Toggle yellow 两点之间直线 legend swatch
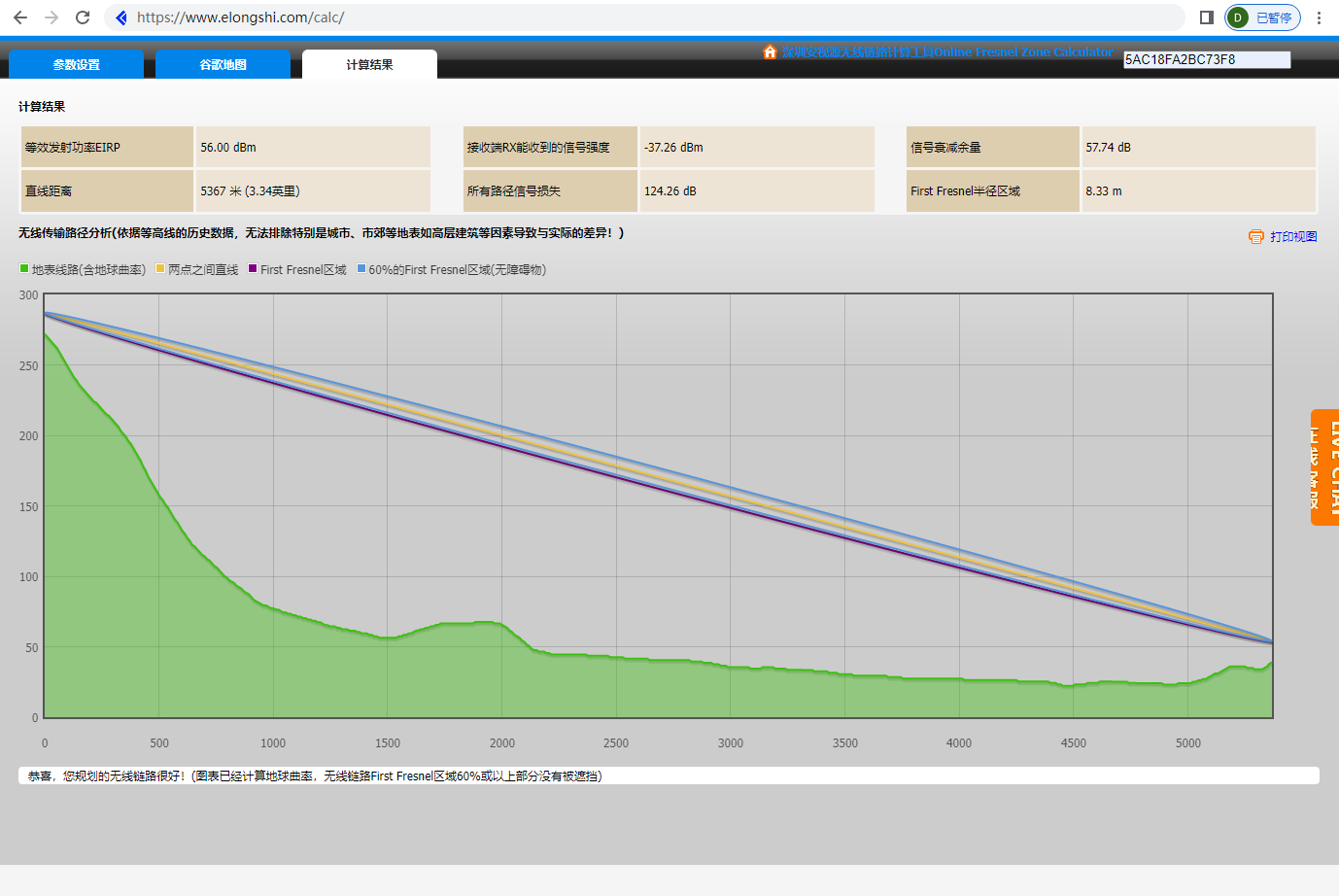This screenshot has width=1339, height=896. [160, 269]
